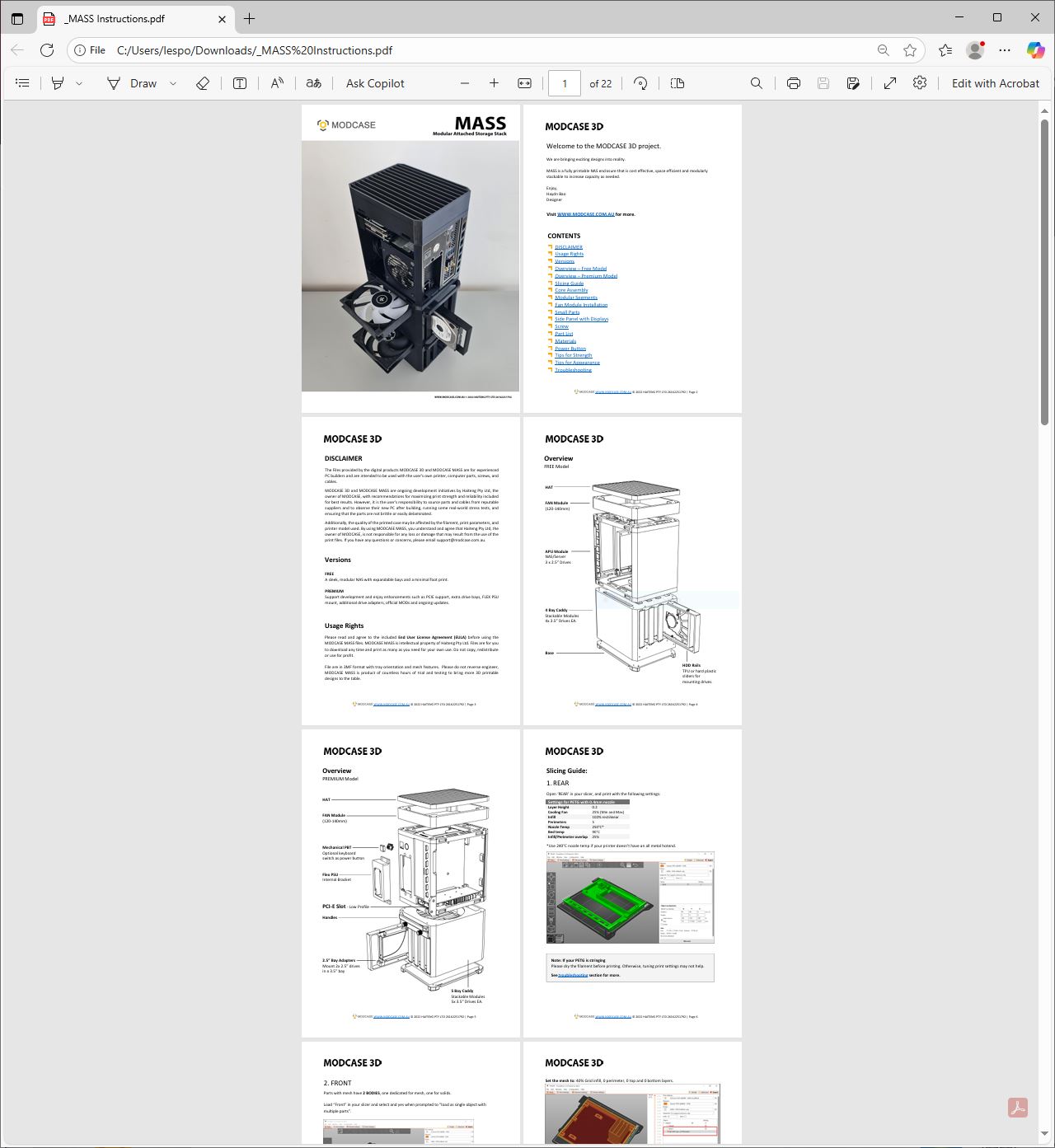Zoom out the PDF
Screen dimensions: 1055x1148
point(465,83)
